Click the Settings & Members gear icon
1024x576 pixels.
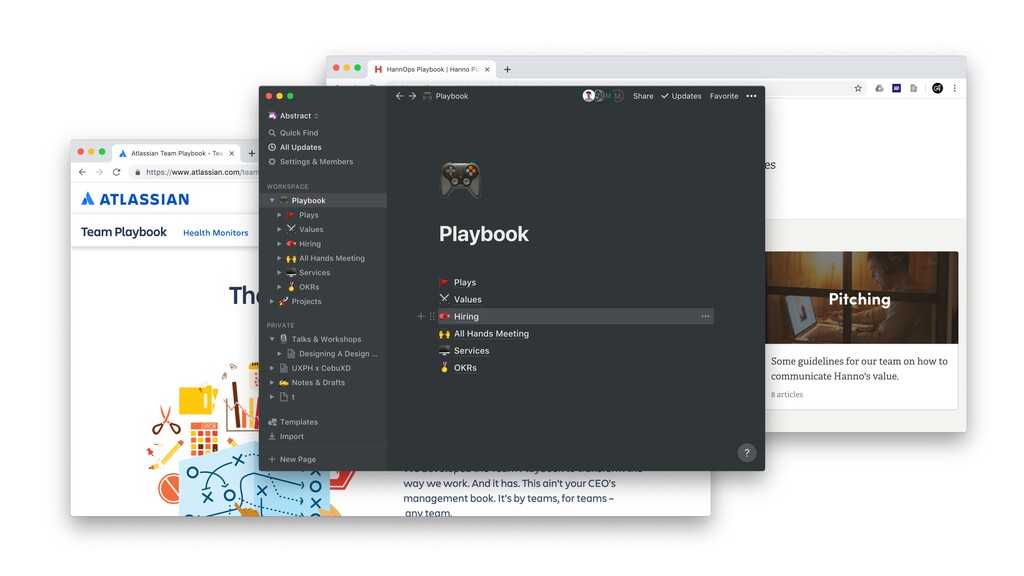pos(272,161)
